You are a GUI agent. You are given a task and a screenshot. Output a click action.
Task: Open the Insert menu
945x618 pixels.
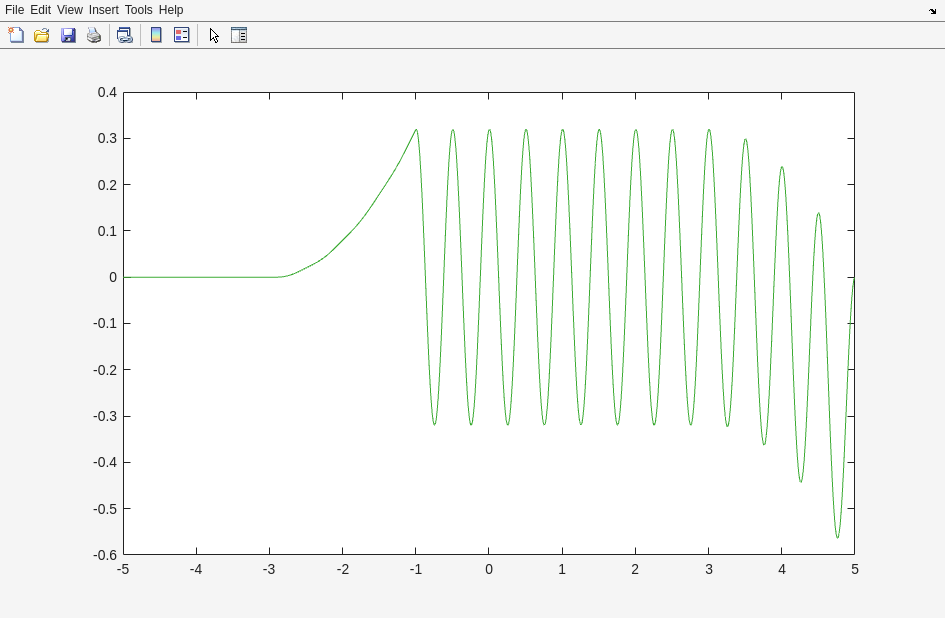pos(103,10)
